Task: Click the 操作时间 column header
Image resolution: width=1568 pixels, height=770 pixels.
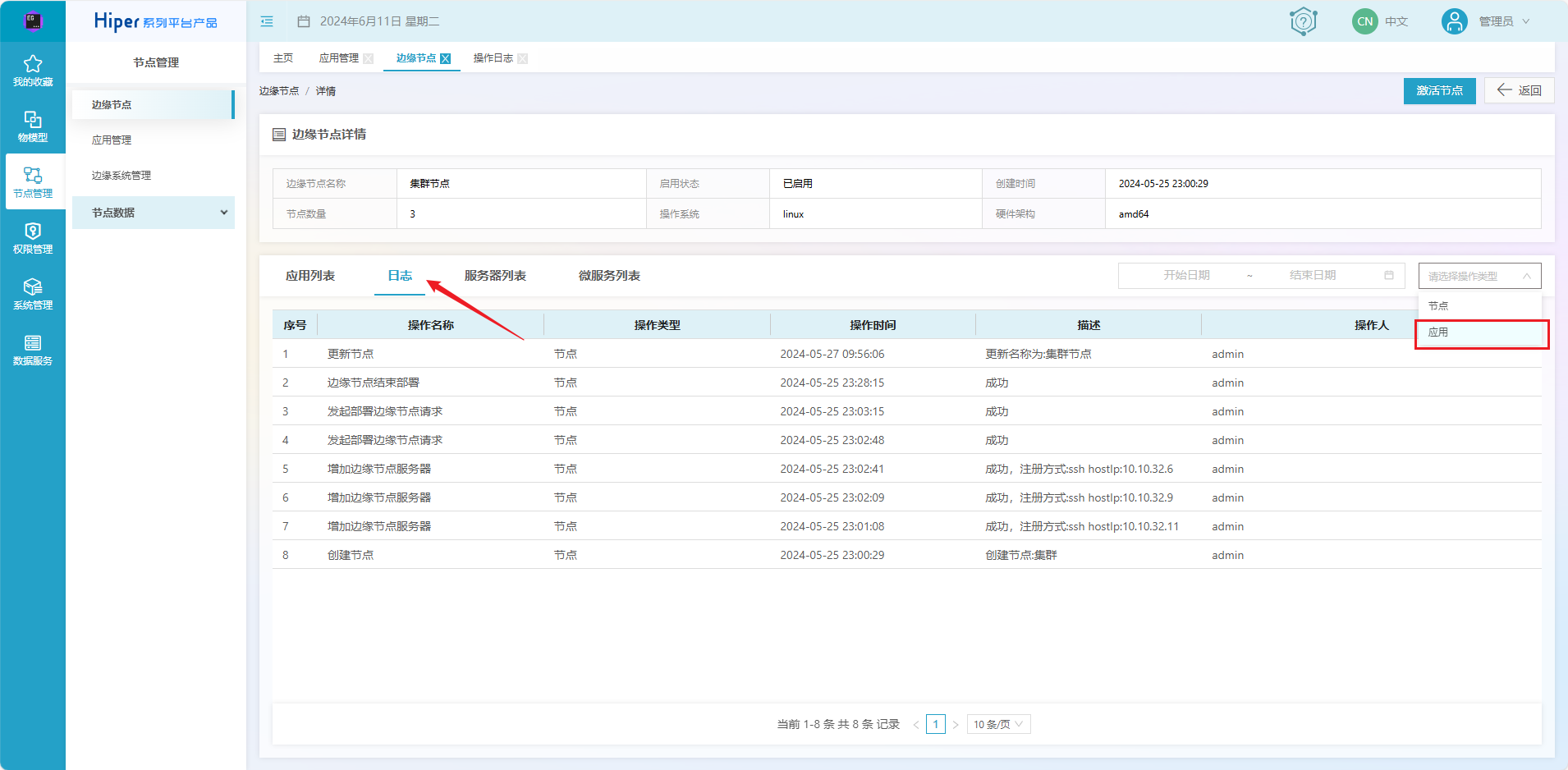Action: coord(873,325)
